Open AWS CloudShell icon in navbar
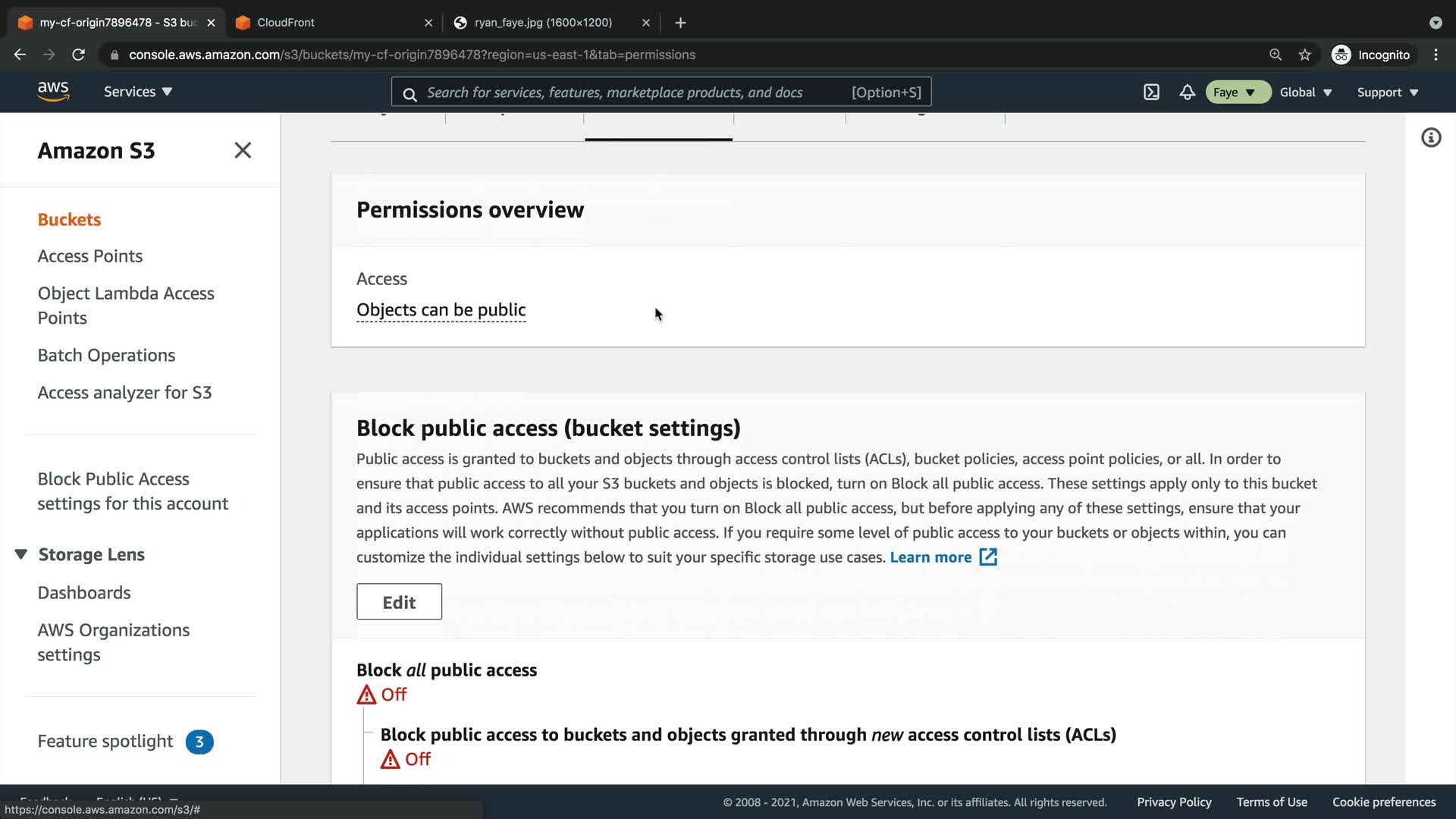The width and height of the screenshot is (1456, 819). [1151, 92]
